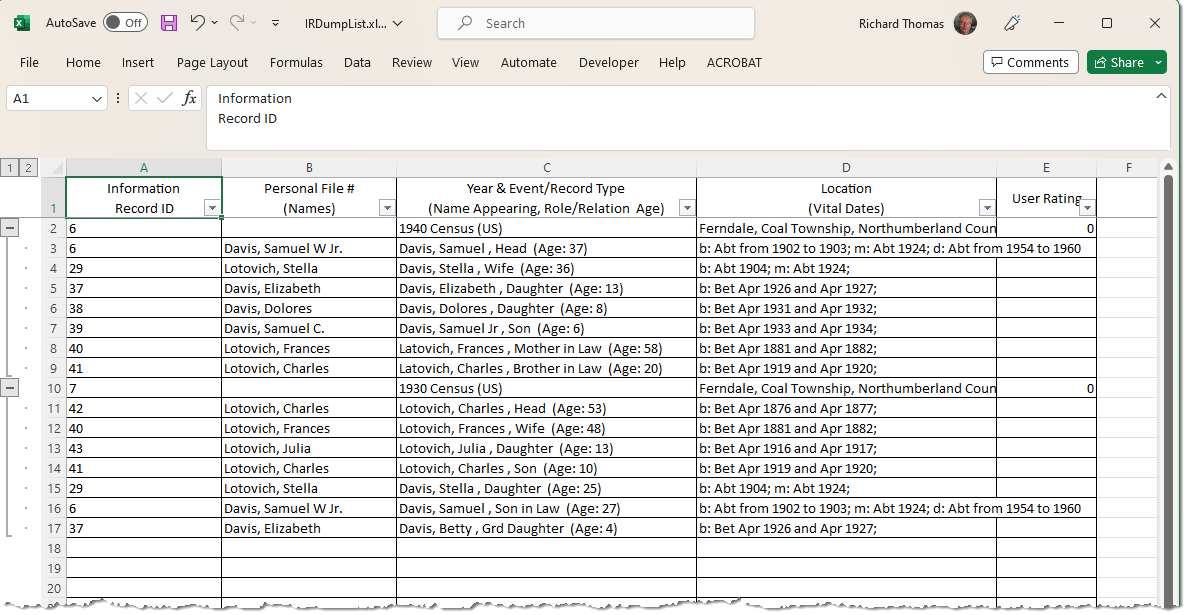Open the User Rating filter dropdown

1087,208
